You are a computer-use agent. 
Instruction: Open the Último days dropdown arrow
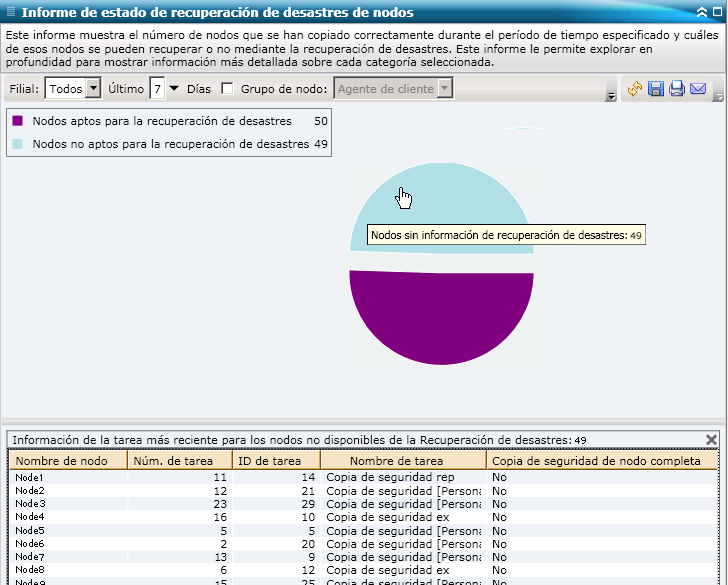[174, 89]
